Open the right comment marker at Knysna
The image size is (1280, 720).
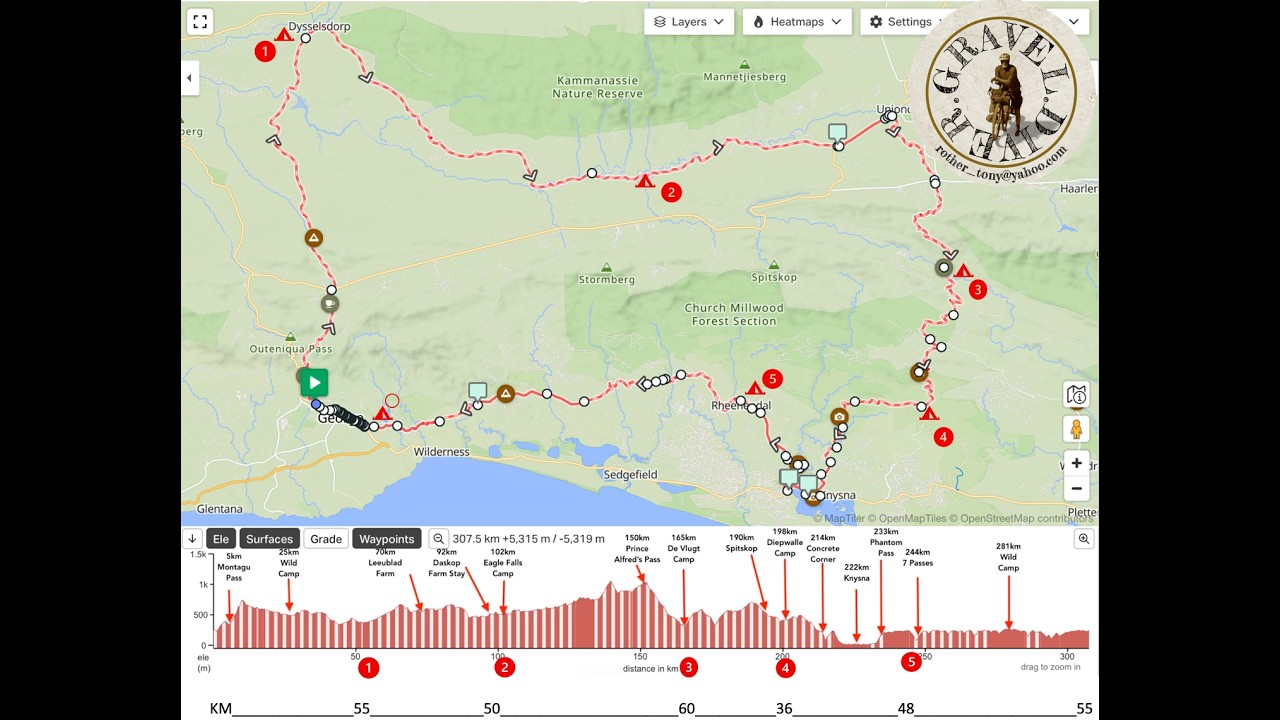[x=807, y=483]
